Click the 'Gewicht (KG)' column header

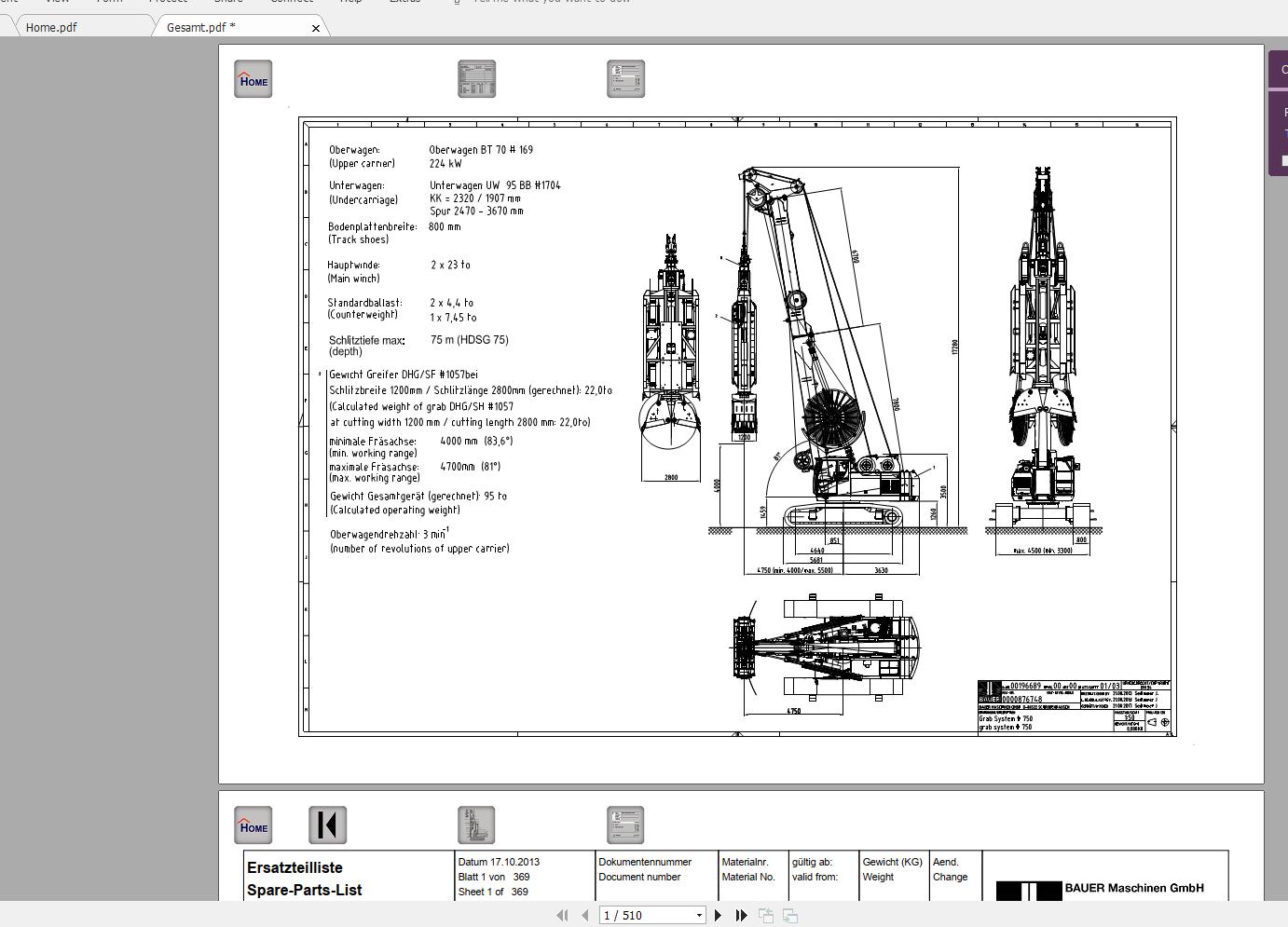click(x=892, y=862)
